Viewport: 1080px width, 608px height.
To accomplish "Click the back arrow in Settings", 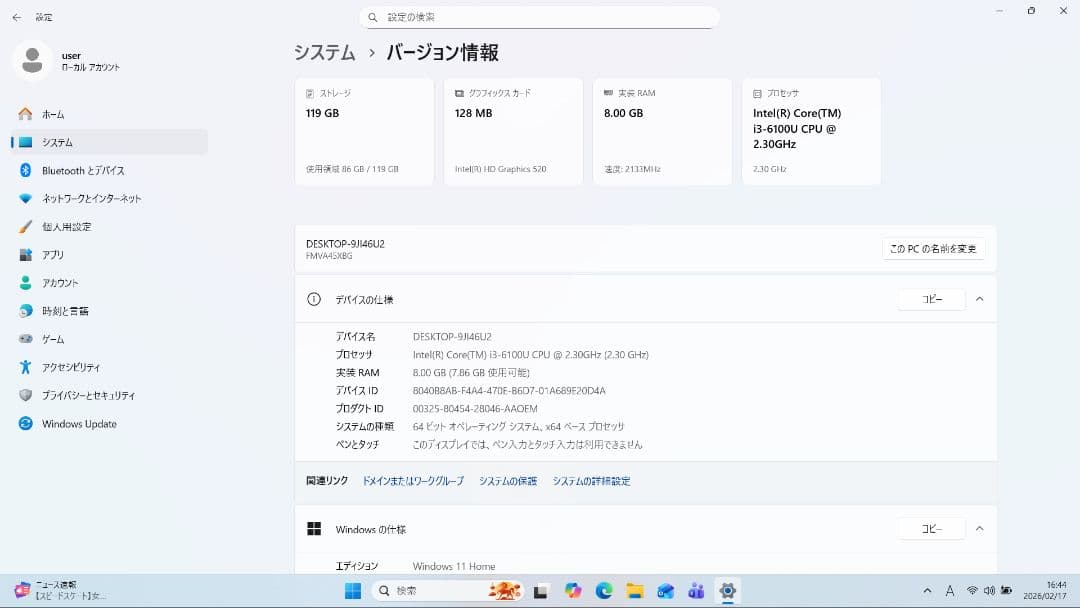I will pos(16,17).
